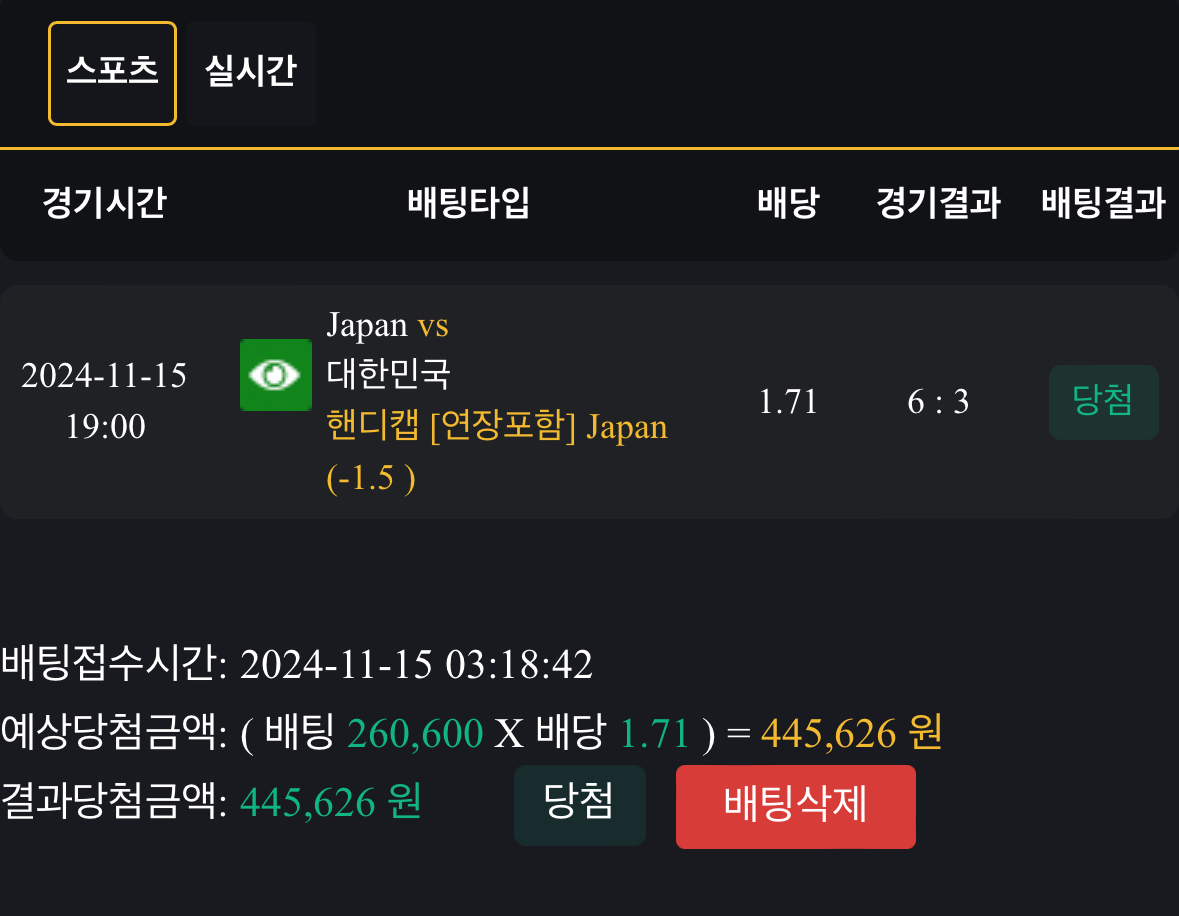The height and width of the screenshot is (916, 1179).
Task: Click the 경기결과 column header
Action: (x=938, y=203)
